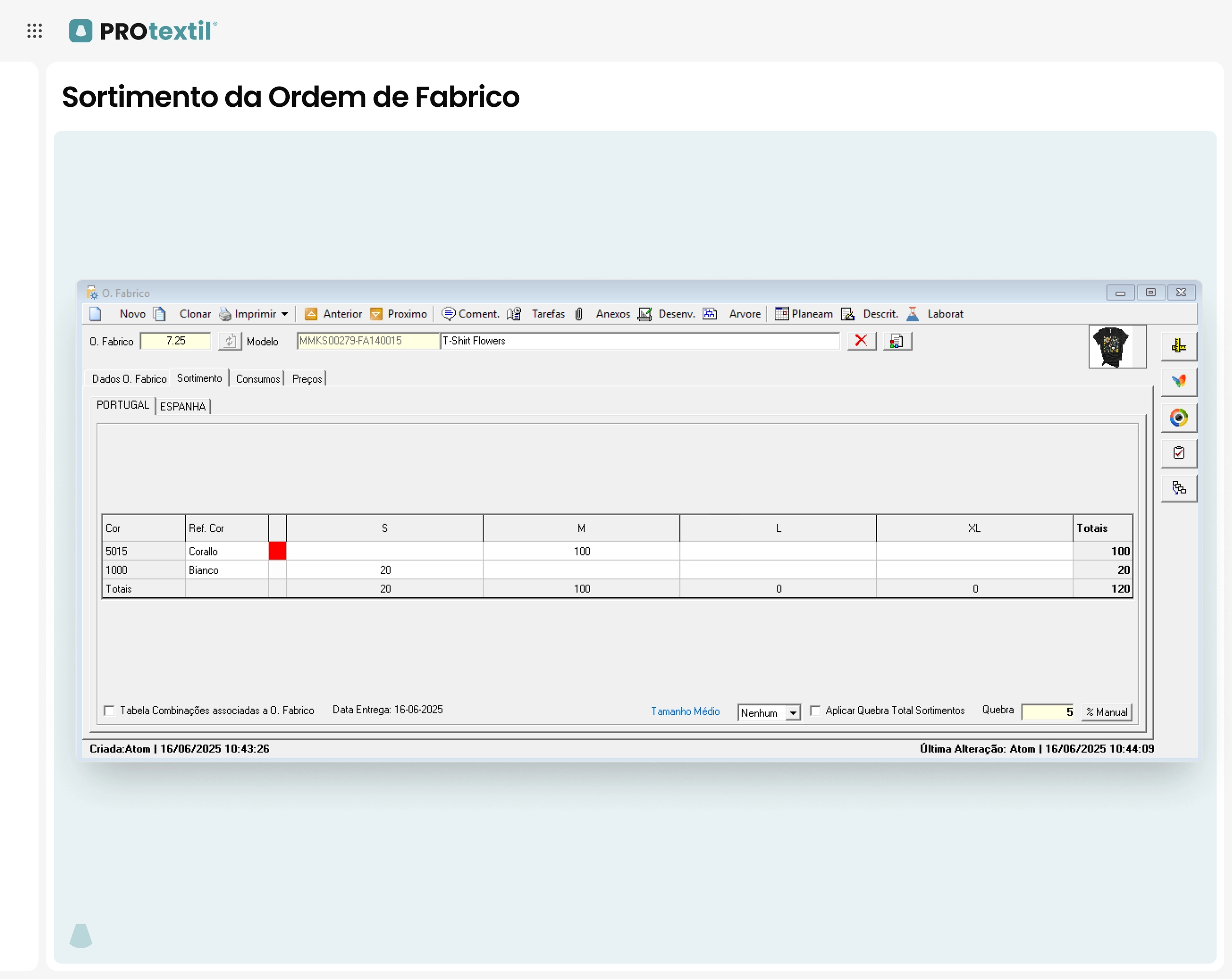
Task: Toggle the % Manual button
Action: (1106, 712)
